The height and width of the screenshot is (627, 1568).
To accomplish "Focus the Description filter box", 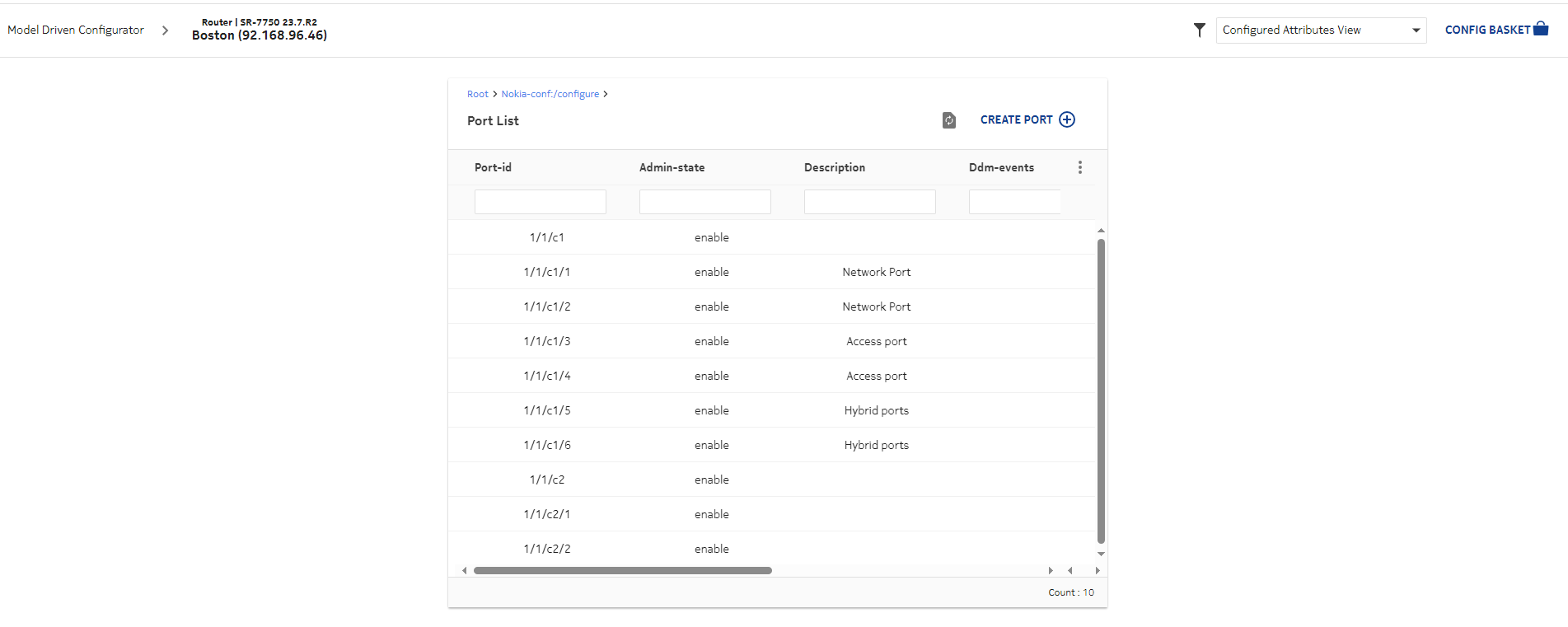I will (869, 202).
